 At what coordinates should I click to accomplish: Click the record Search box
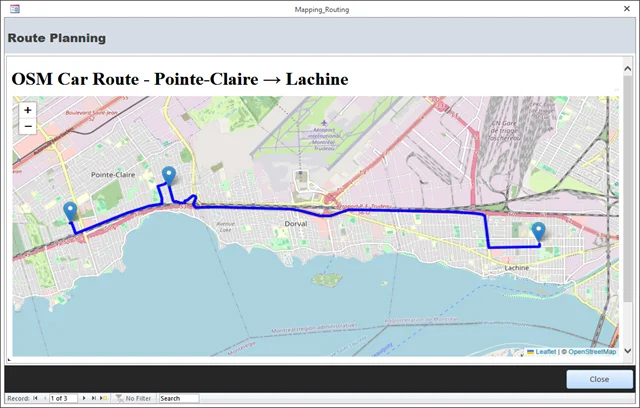178,398
